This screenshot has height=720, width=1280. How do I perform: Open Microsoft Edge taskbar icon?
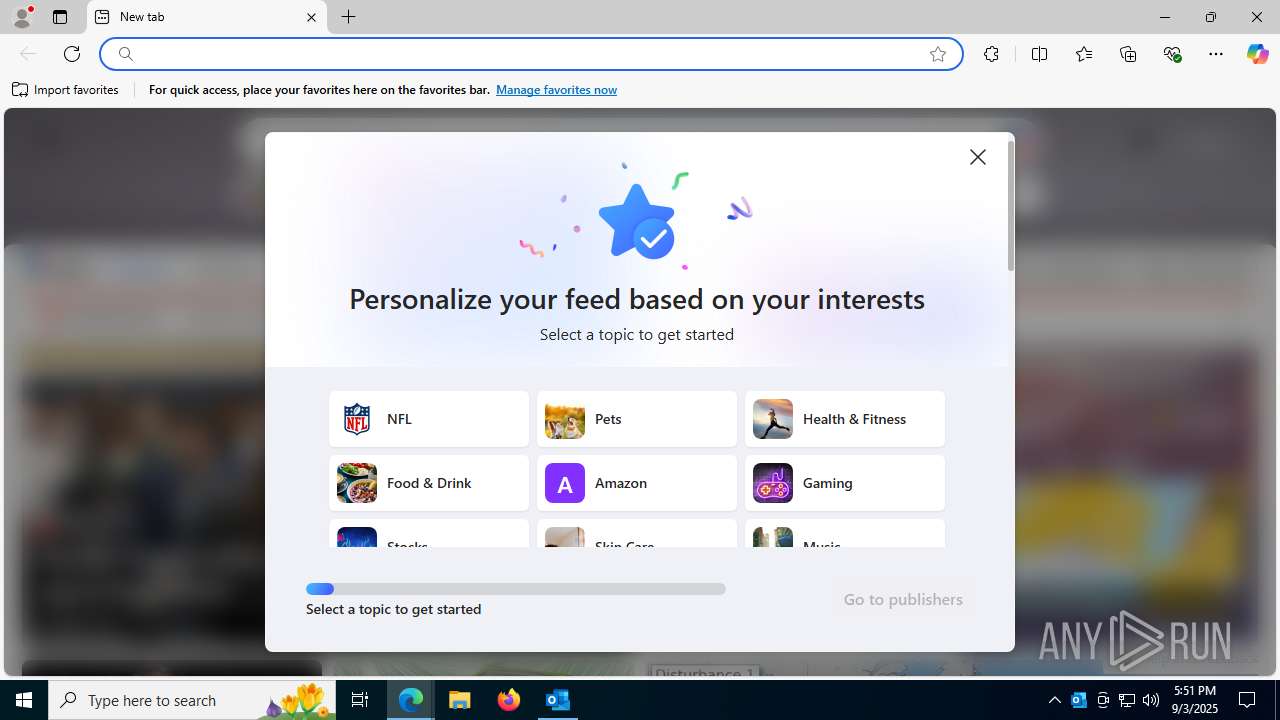(x=411, y=700)
